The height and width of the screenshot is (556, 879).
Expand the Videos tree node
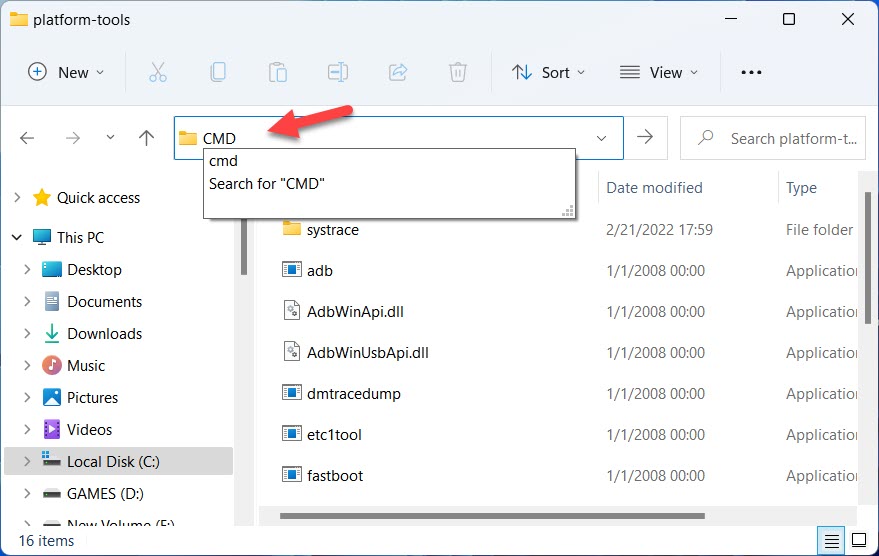[27, 429]
